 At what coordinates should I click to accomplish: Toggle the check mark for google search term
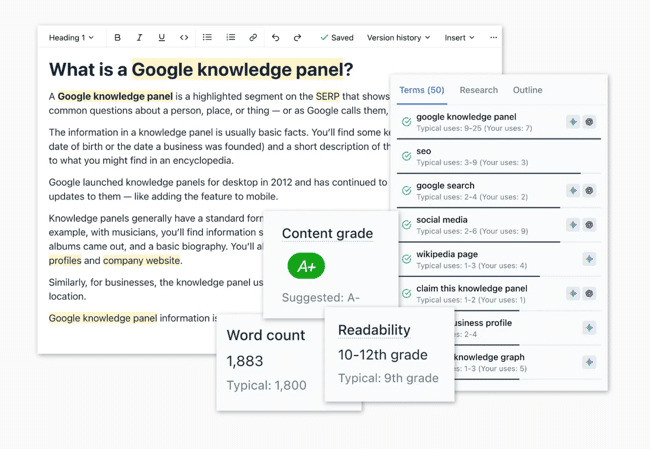coord(407,191)
